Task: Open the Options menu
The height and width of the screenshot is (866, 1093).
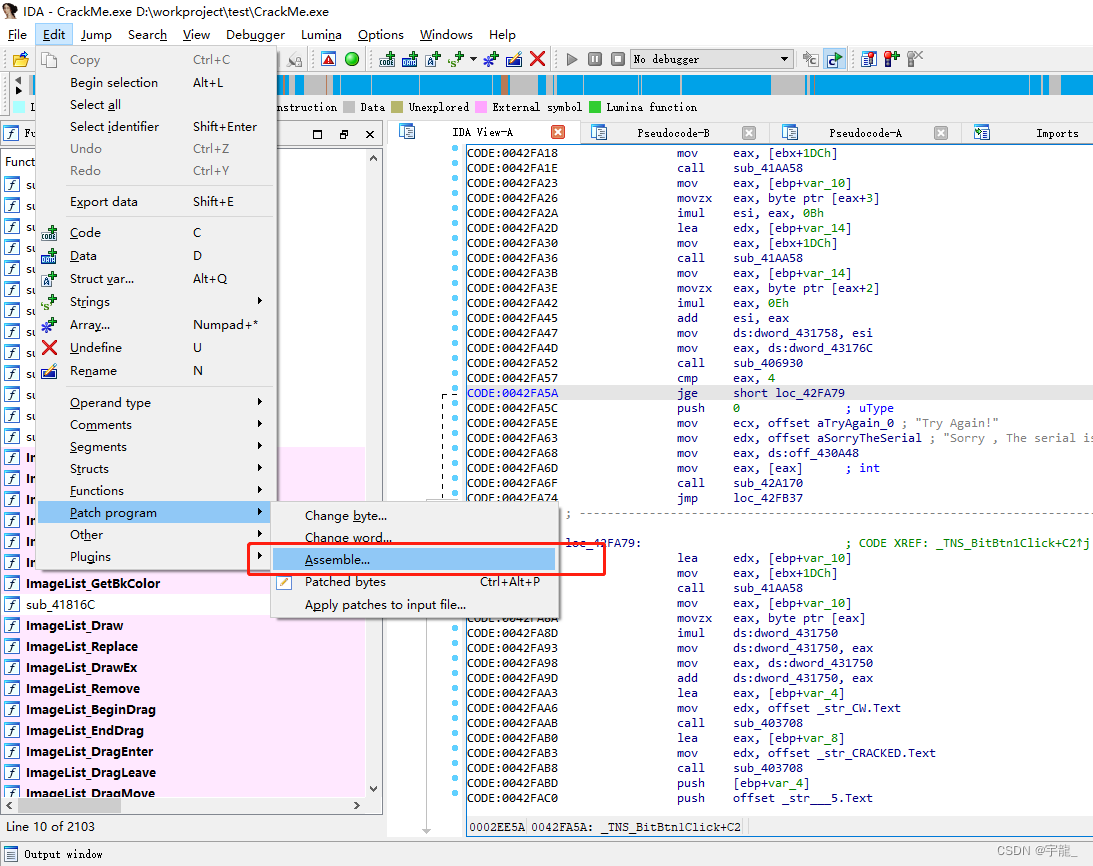Action: [381, 35]
